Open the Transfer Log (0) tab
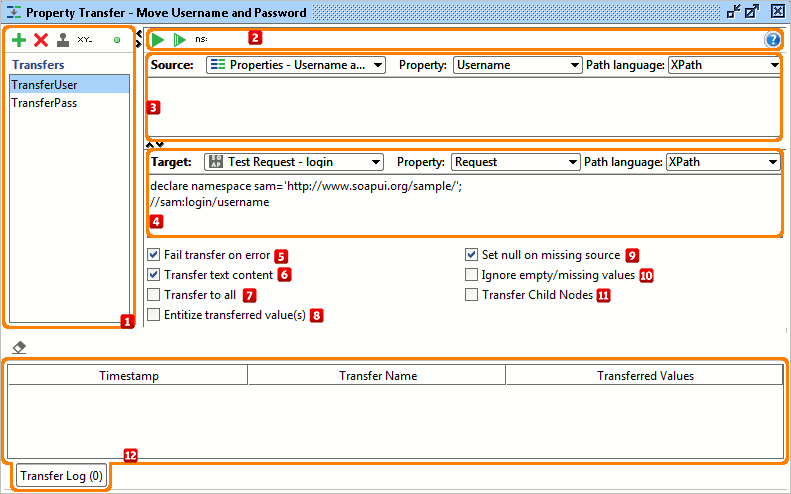The width and height of the screenshot is (791, 494). pos(62,476)
